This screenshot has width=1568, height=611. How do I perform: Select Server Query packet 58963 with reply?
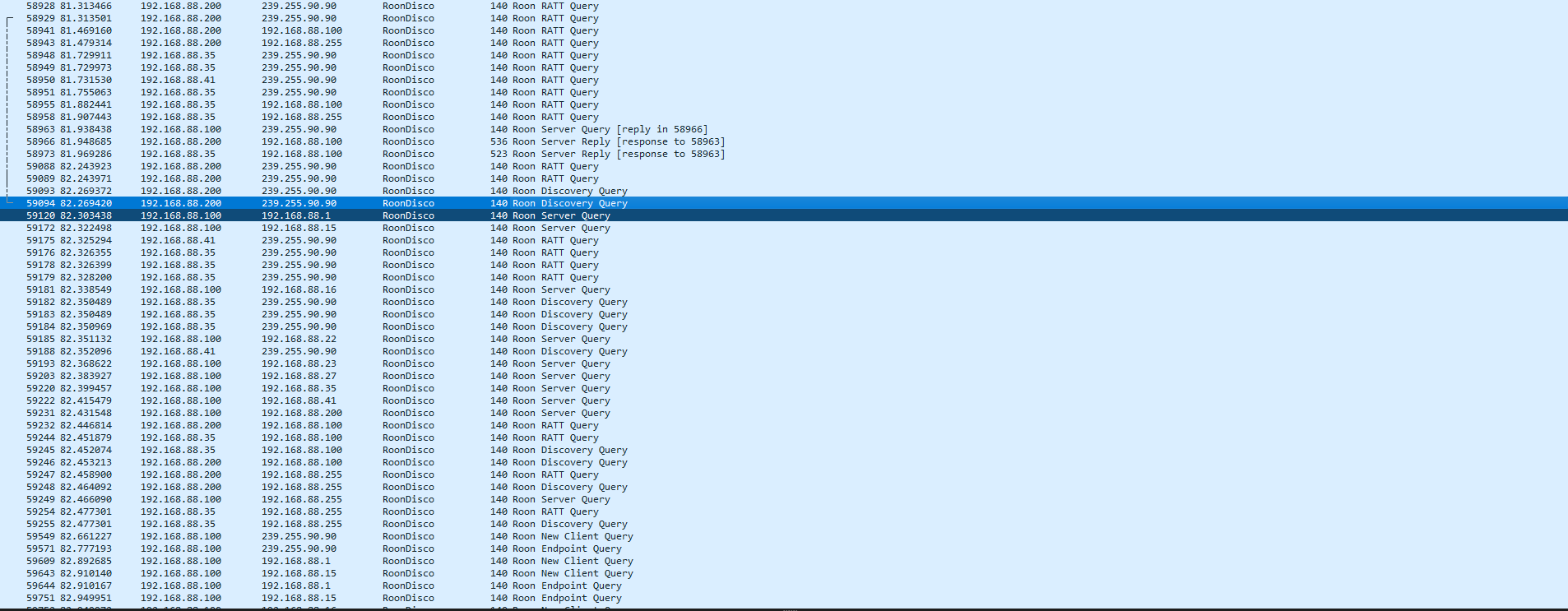point(784,129)
